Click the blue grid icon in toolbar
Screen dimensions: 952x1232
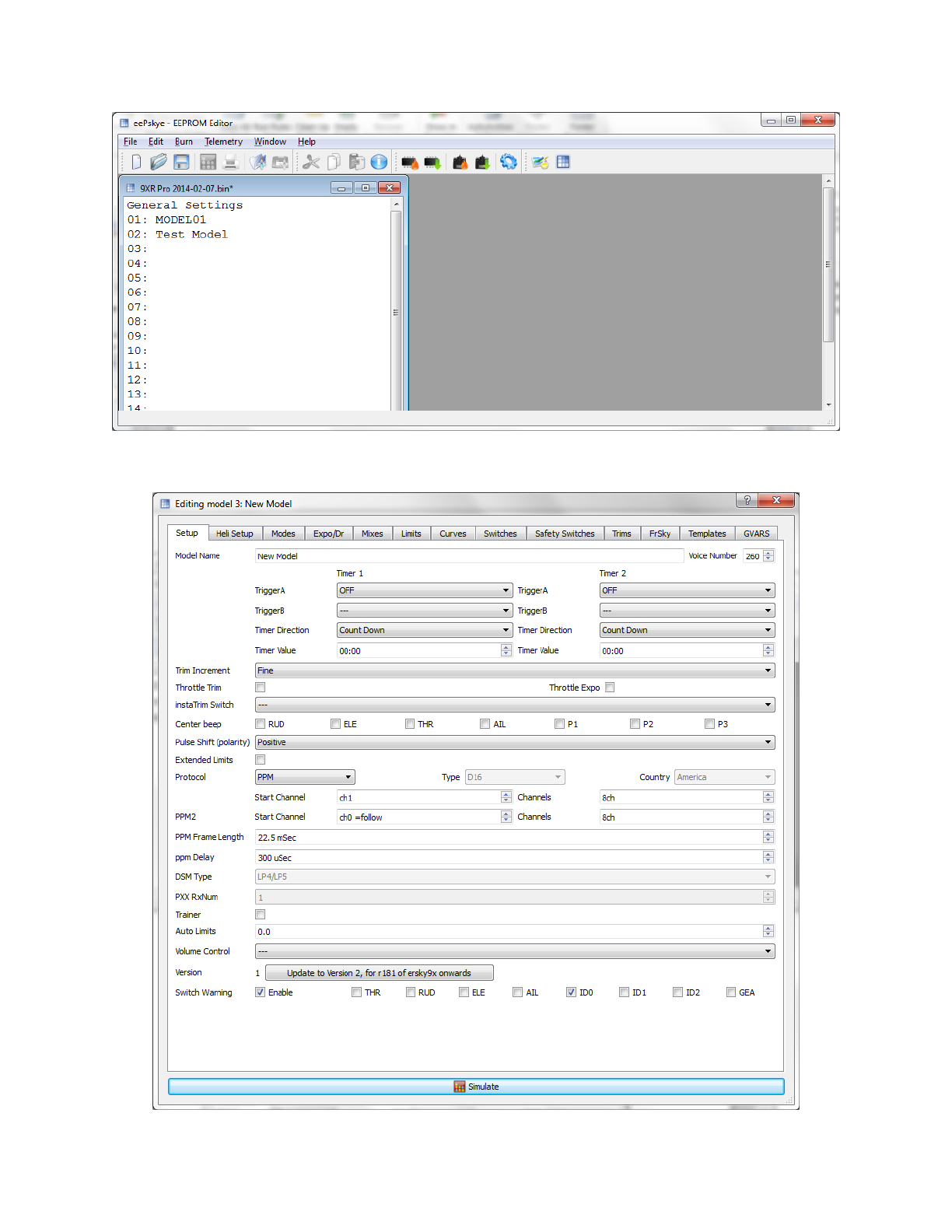(x=563, y=162)
